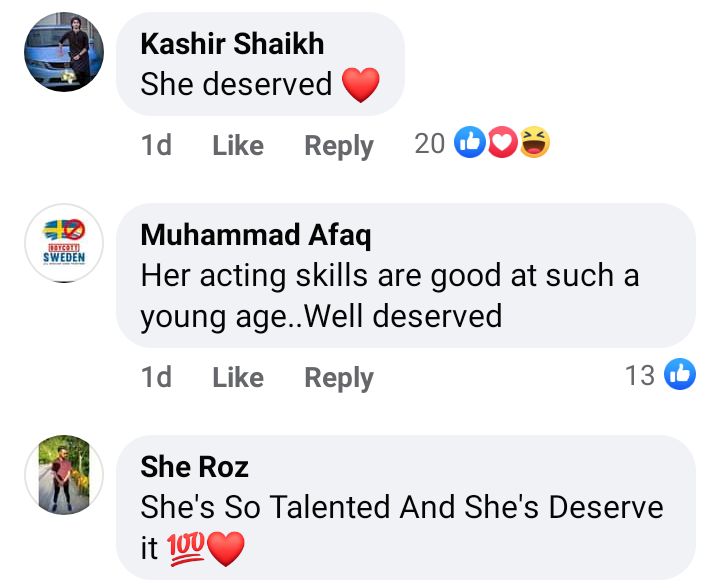Open Muhammad Afaq's Boycott Sweden avatar

tap(64, 243)
